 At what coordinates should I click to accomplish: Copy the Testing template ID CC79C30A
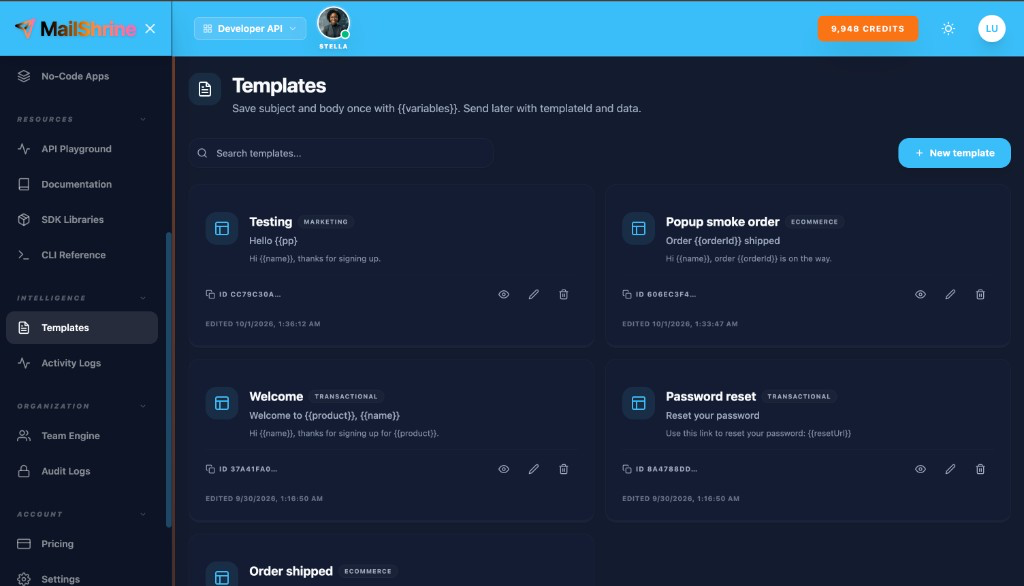(x=243, y=295)
